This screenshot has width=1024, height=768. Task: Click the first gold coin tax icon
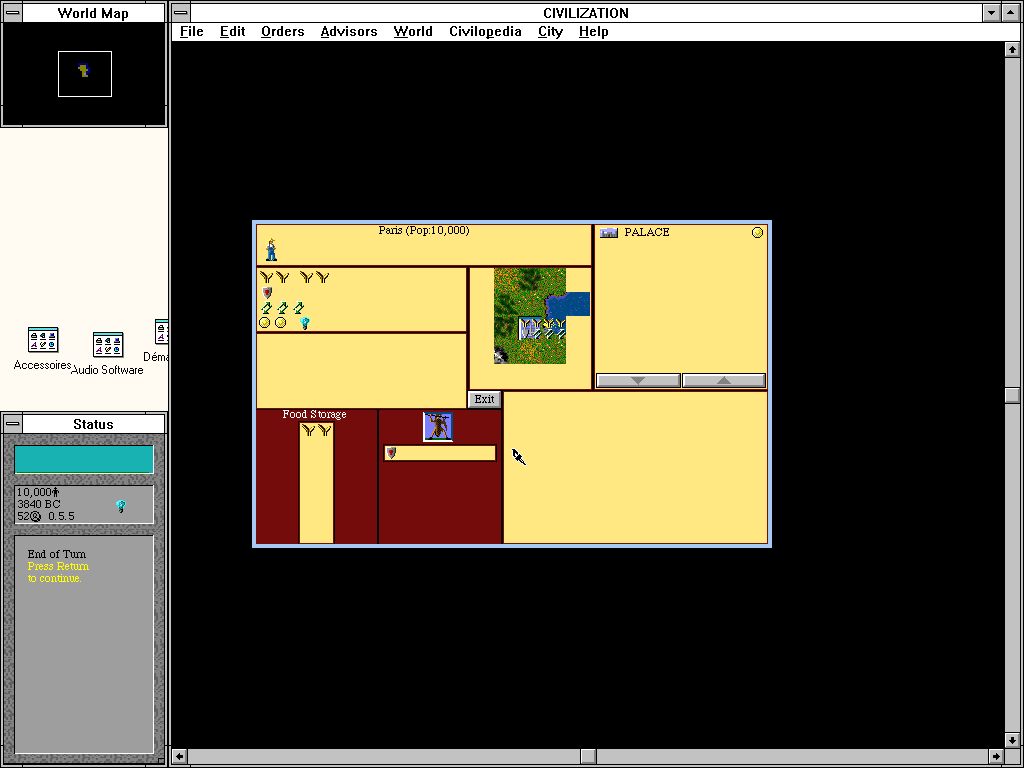point(264,323)
